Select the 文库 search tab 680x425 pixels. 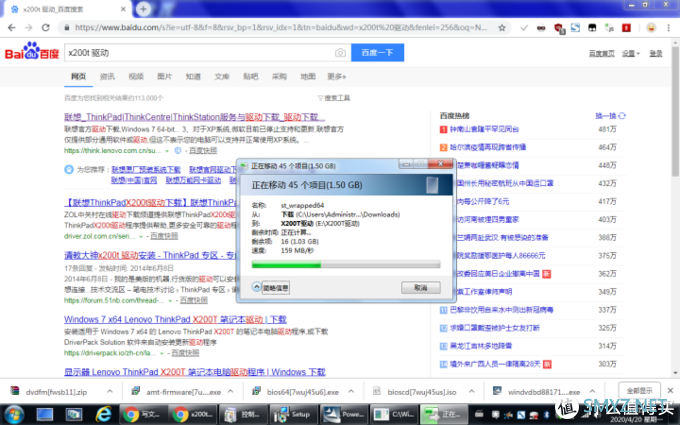222,77
